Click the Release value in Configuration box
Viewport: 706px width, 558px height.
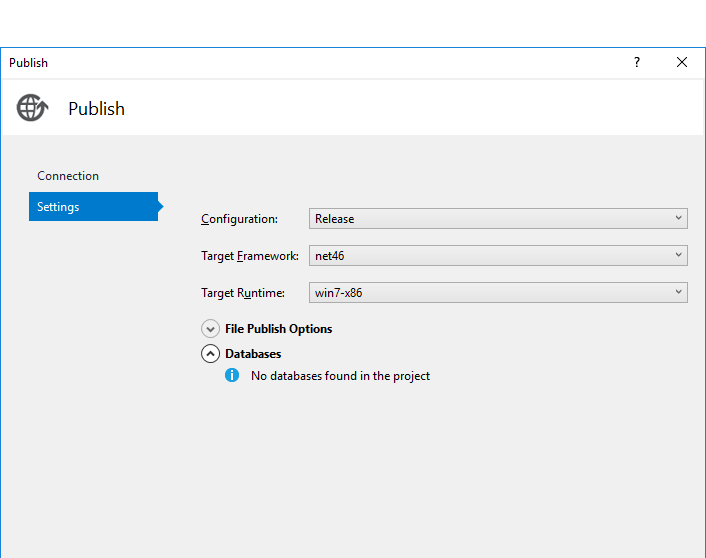[x=334, y=219]
